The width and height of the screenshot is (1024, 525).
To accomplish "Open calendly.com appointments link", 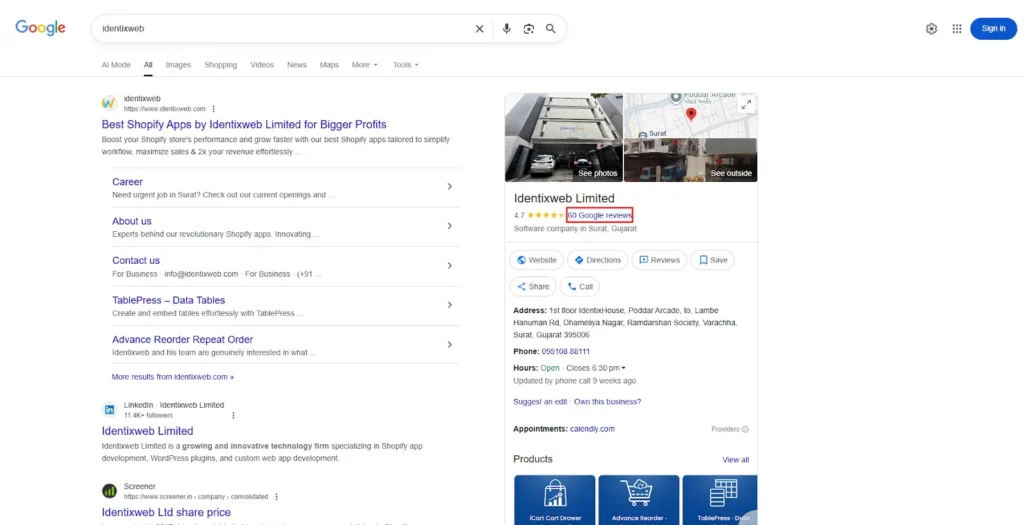I will point(592,429).
